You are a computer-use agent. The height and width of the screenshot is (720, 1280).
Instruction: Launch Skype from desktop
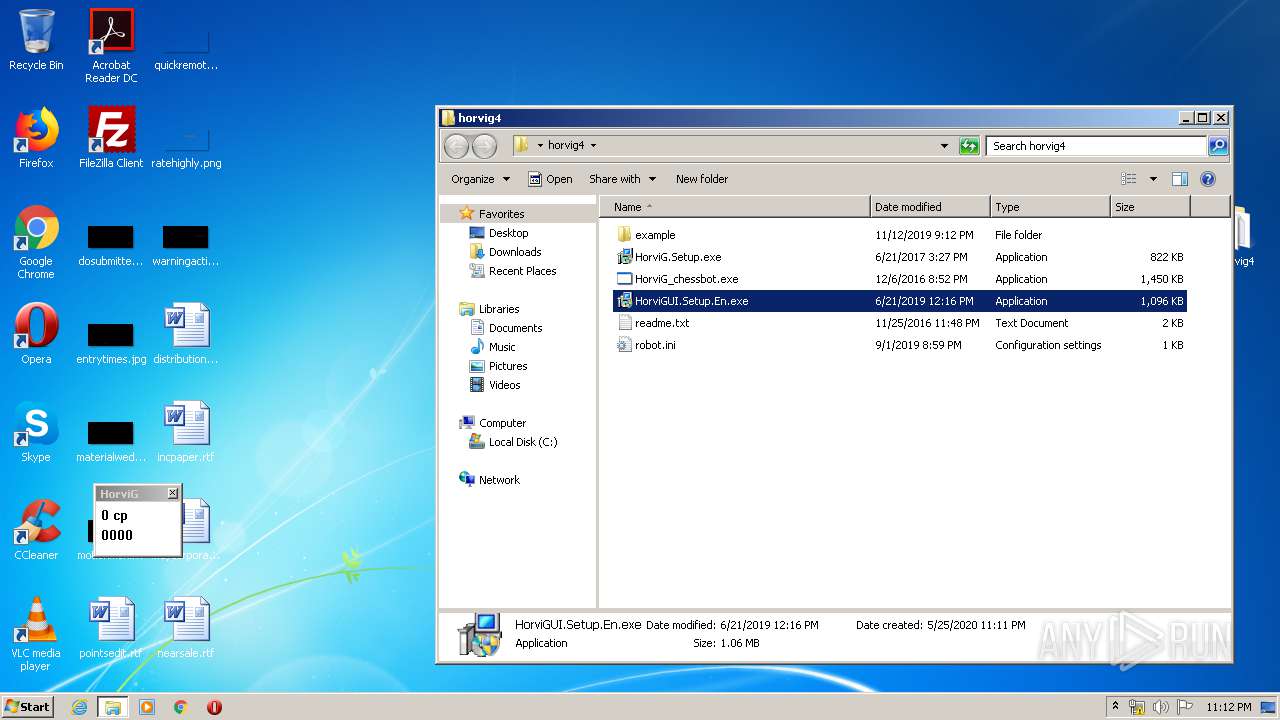coord(36,432)
